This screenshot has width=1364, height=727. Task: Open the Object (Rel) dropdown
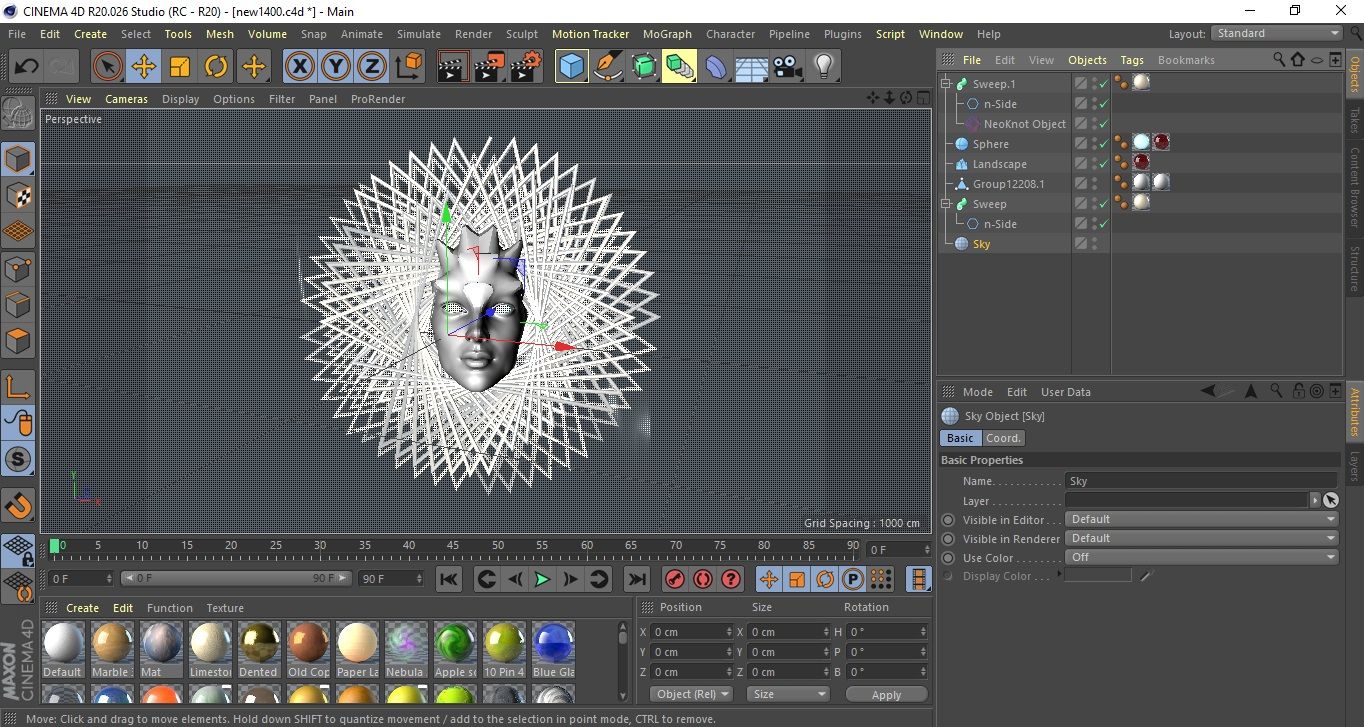[x=692, y=694]
